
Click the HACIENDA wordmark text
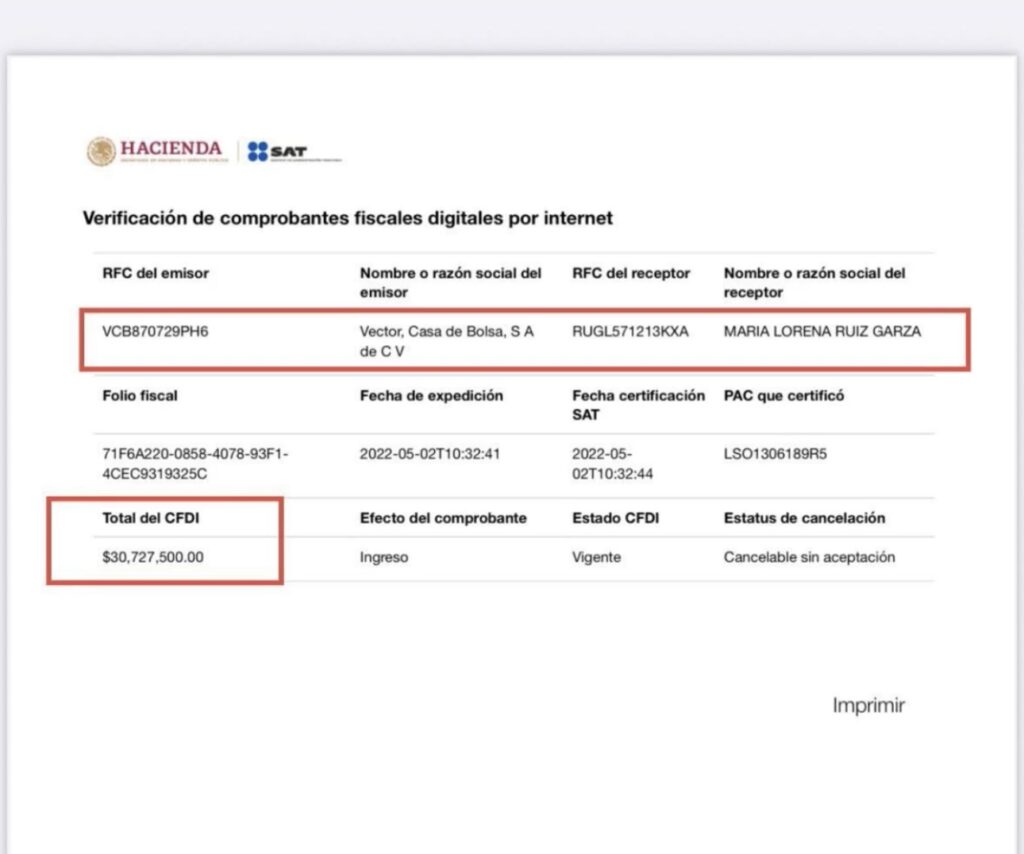[x=171, y=148]
